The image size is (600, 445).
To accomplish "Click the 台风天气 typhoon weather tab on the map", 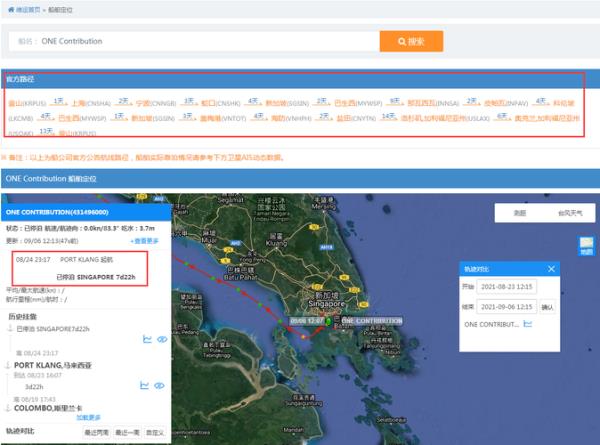I will point(570,213).
